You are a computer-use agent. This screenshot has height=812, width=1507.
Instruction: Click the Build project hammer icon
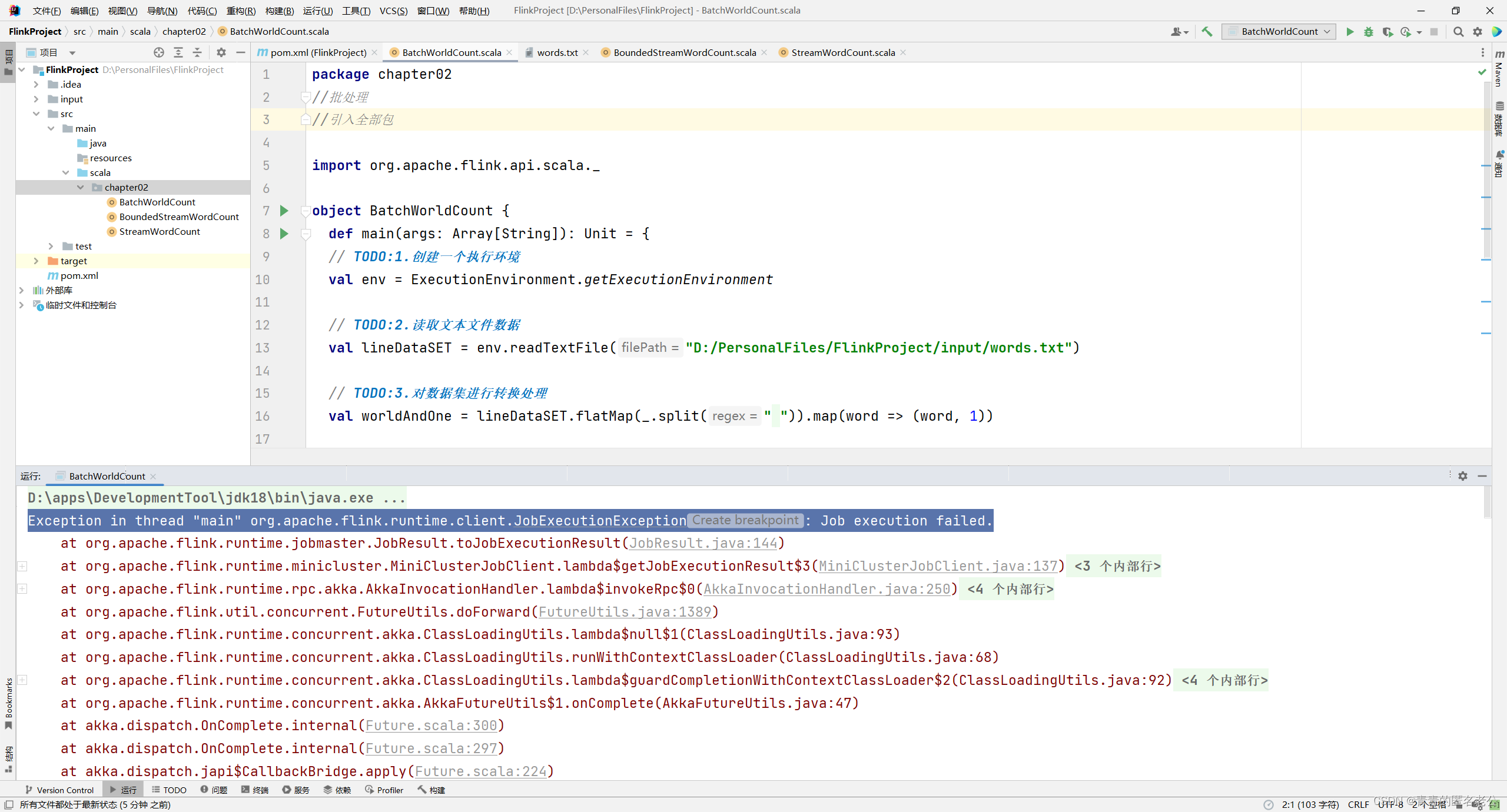coord(1207,32)
